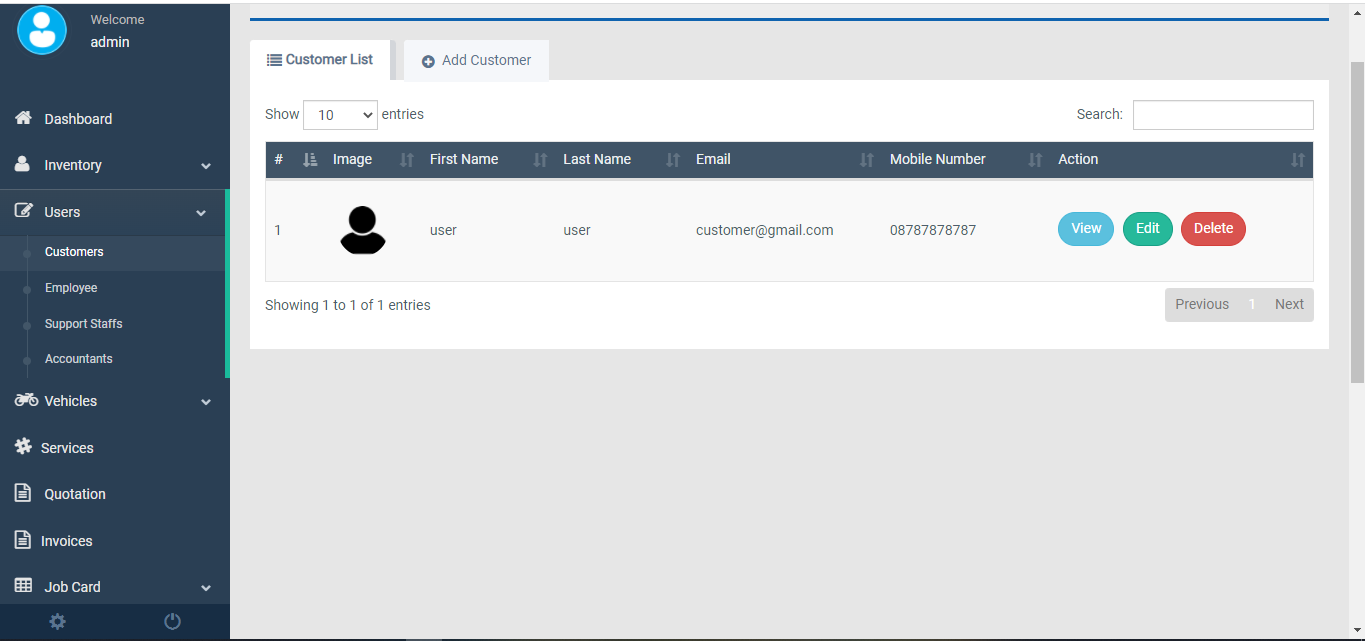Click the customer's profile image thumbnail
The width and height of the screenshot is (1365, 641).
coord(362,230)
